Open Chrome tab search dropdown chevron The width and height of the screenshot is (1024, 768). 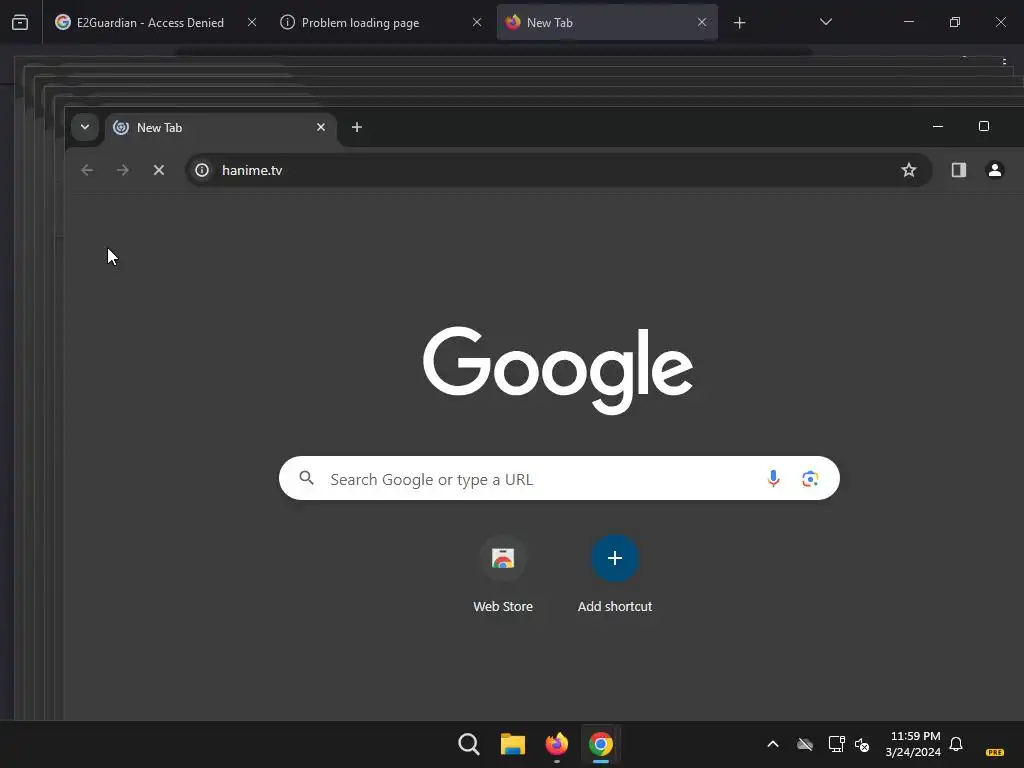point(85,127)
